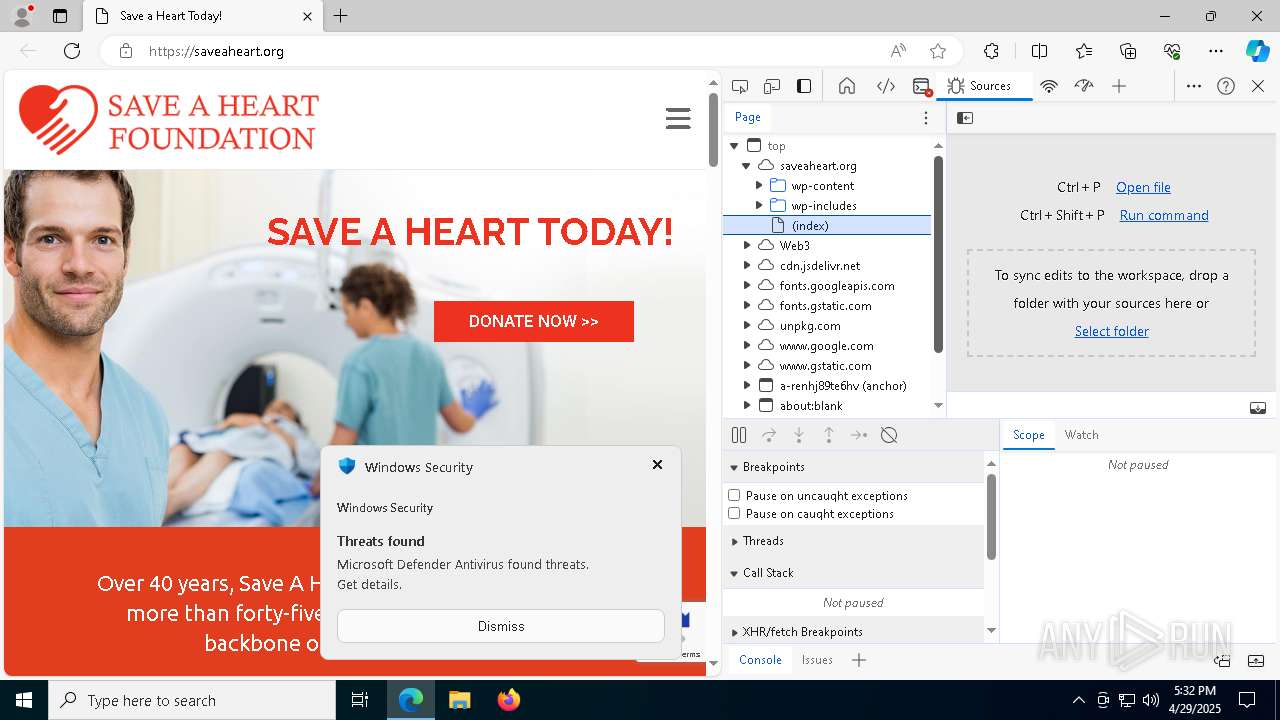This screenshot has width=1280, height=720.
Task: Open the Console drawer tab
Action: (760, 660)
